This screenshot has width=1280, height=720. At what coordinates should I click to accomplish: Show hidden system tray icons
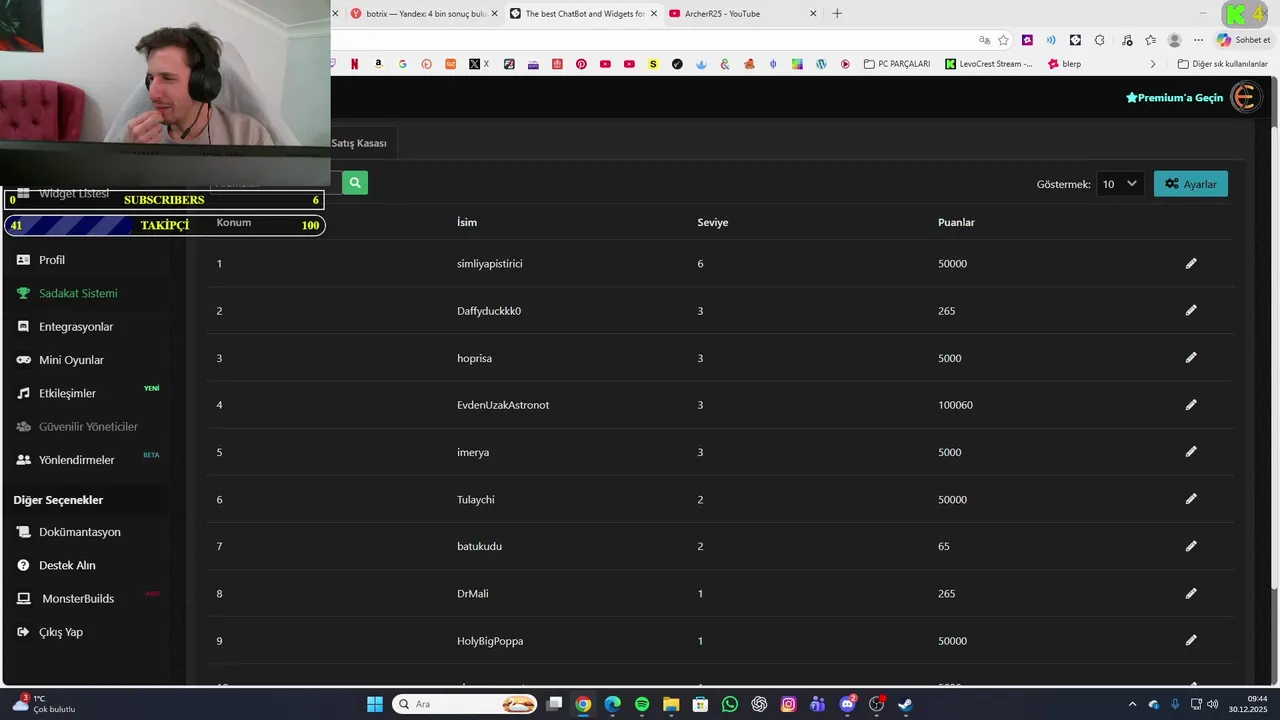(1132, 704)
